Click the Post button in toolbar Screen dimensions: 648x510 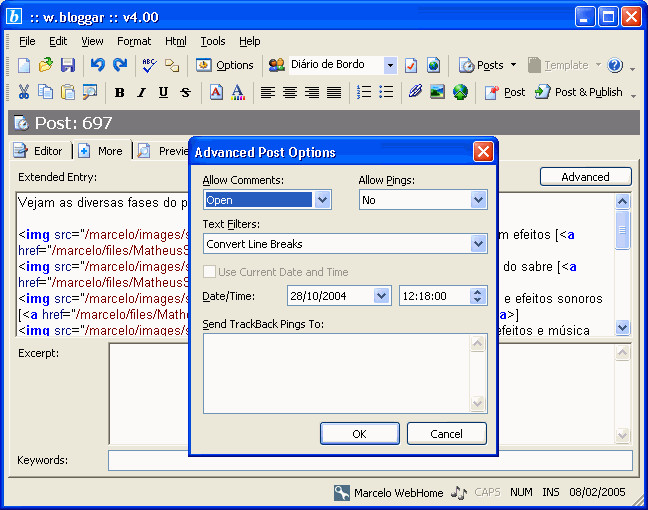pyautogui.click(x=505, y=92)
